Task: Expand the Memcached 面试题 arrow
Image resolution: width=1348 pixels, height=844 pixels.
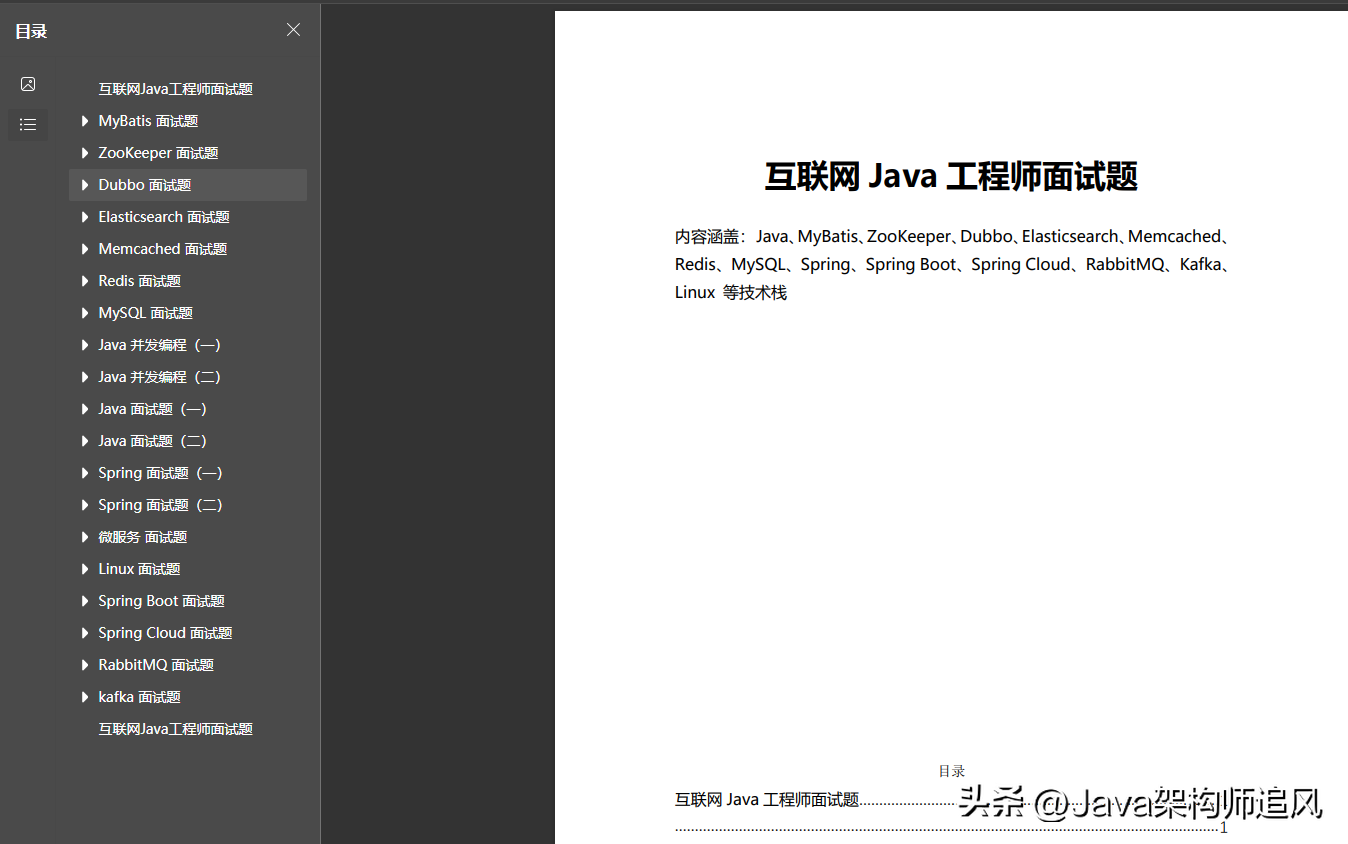Action: click(85, 249)
